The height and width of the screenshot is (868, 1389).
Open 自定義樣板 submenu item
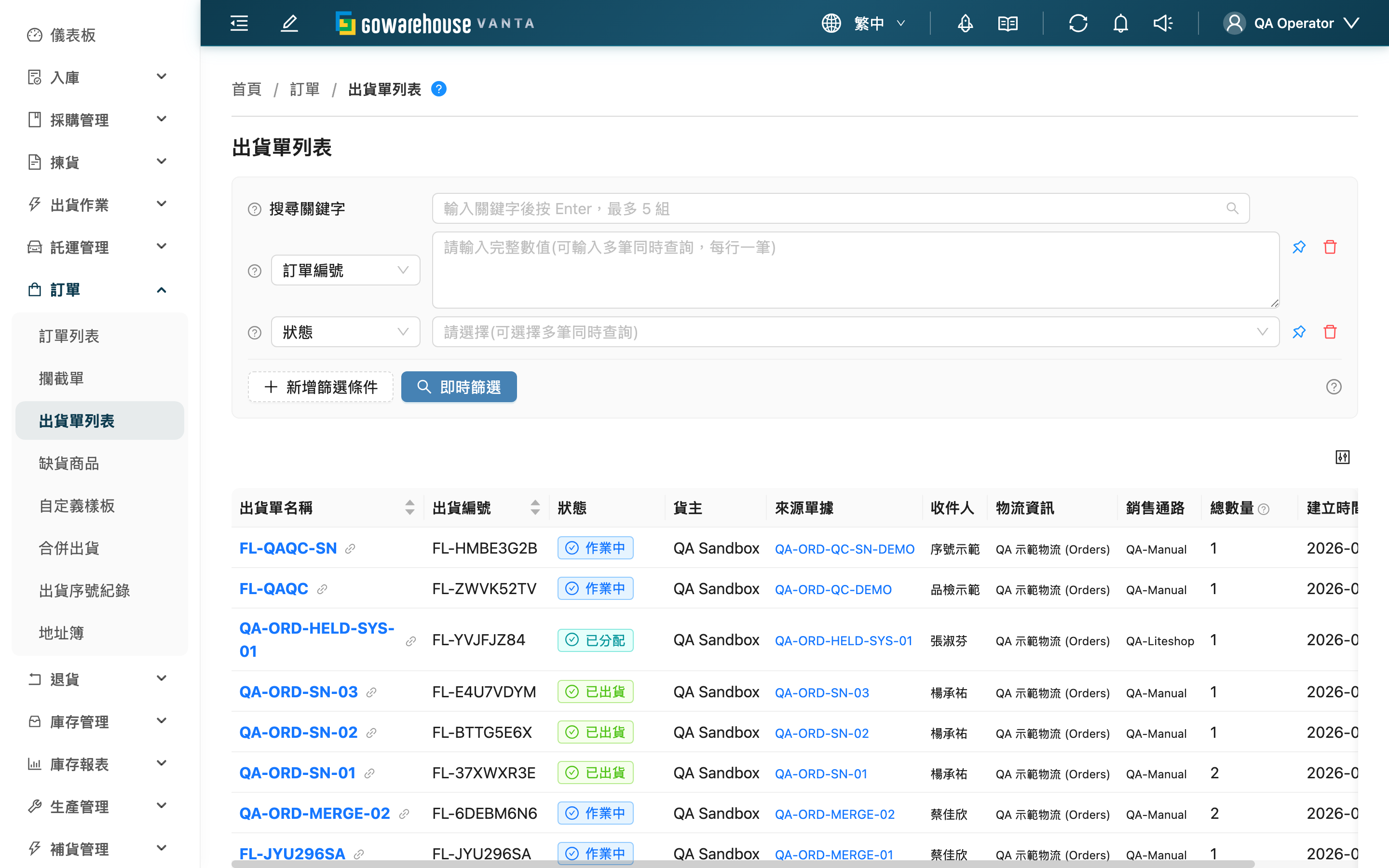pos(100,506)
